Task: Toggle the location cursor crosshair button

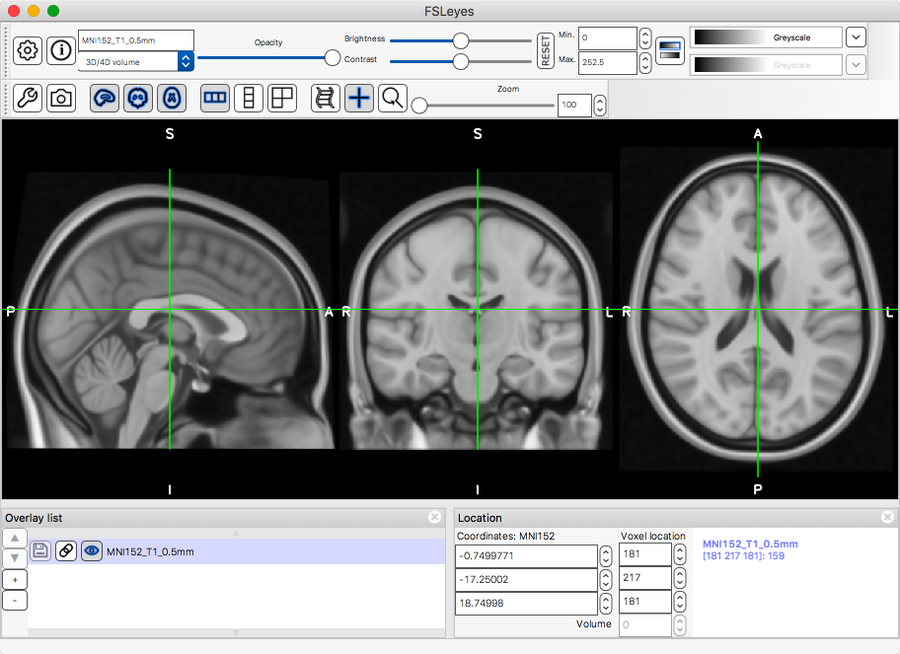Action: (359, 98)
